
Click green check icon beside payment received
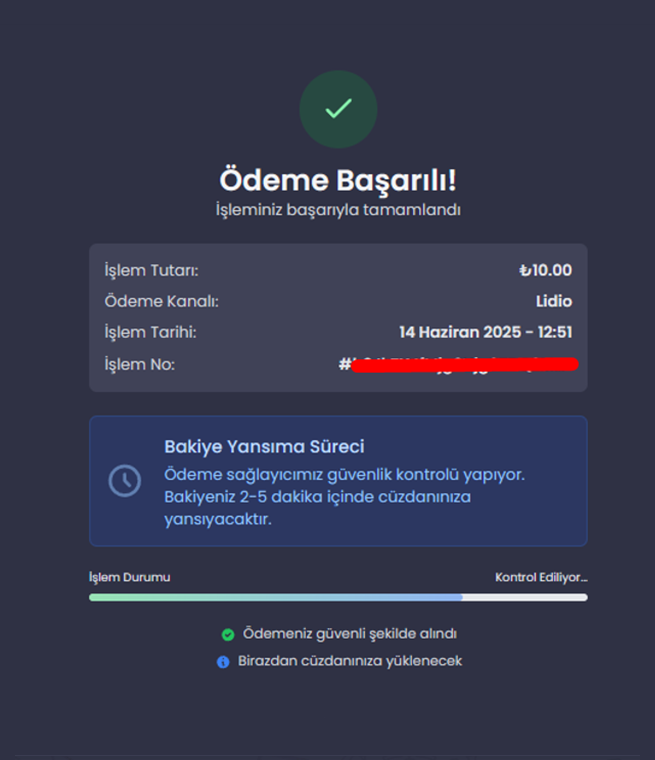click(x=228, y=634)
